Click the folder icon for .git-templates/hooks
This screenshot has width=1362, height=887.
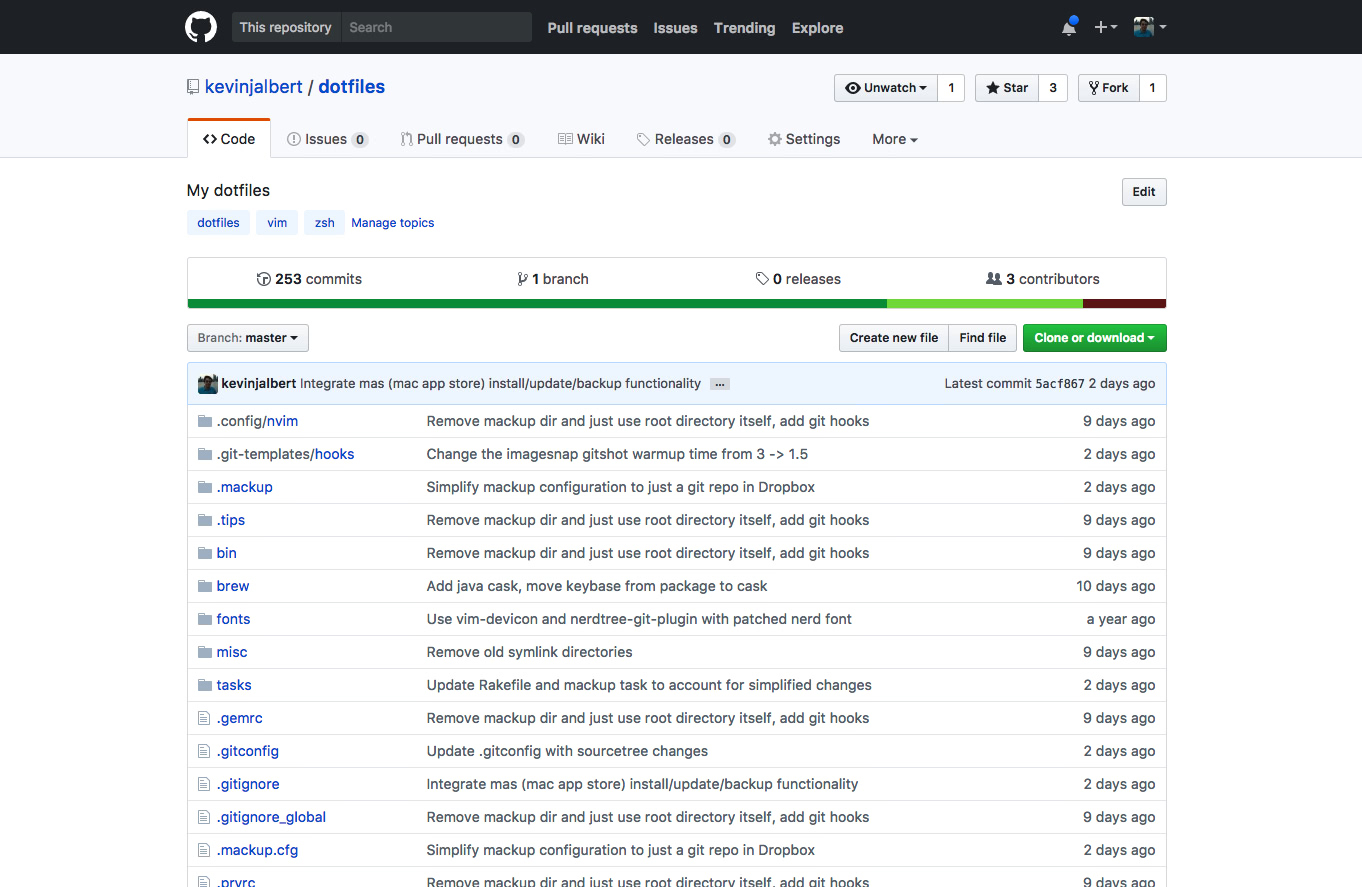[205, 454]
